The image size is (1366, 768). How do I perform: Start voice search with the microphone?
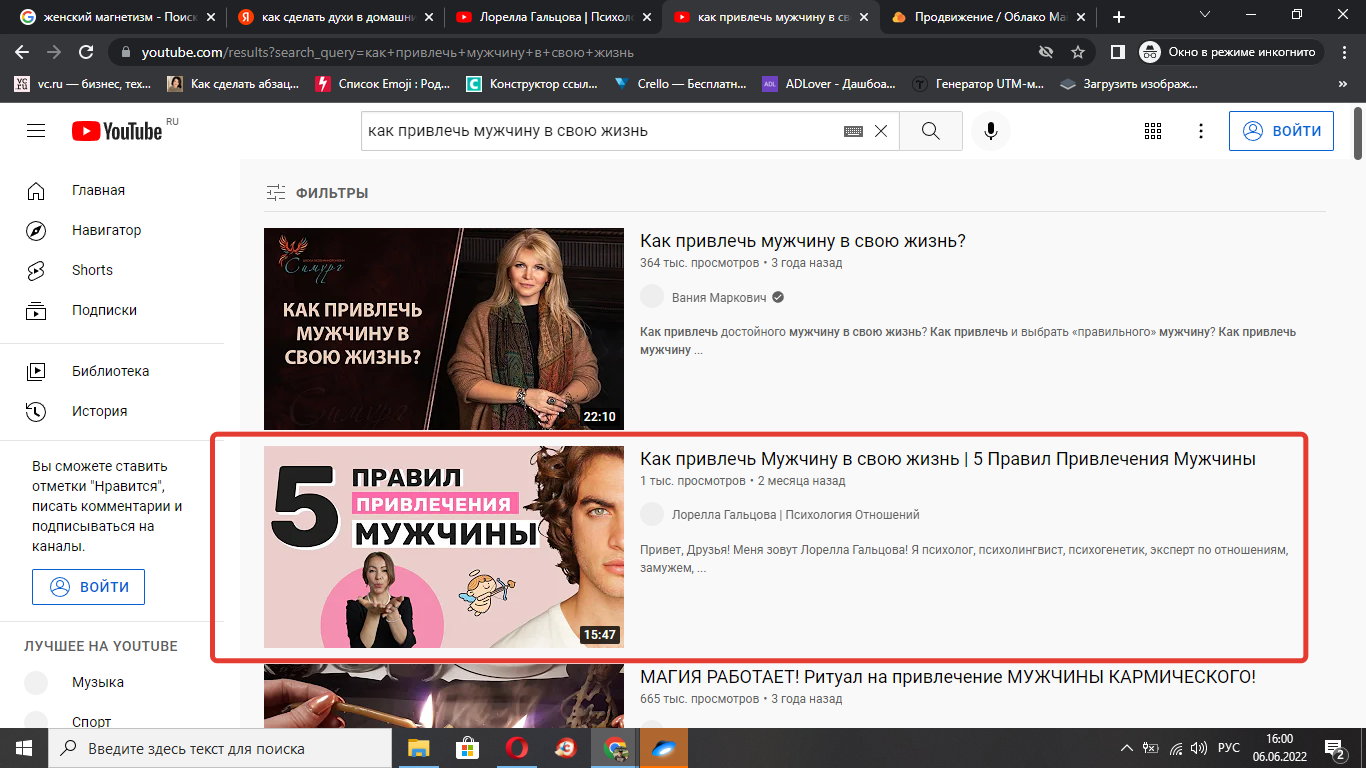[x=991, y=131]
